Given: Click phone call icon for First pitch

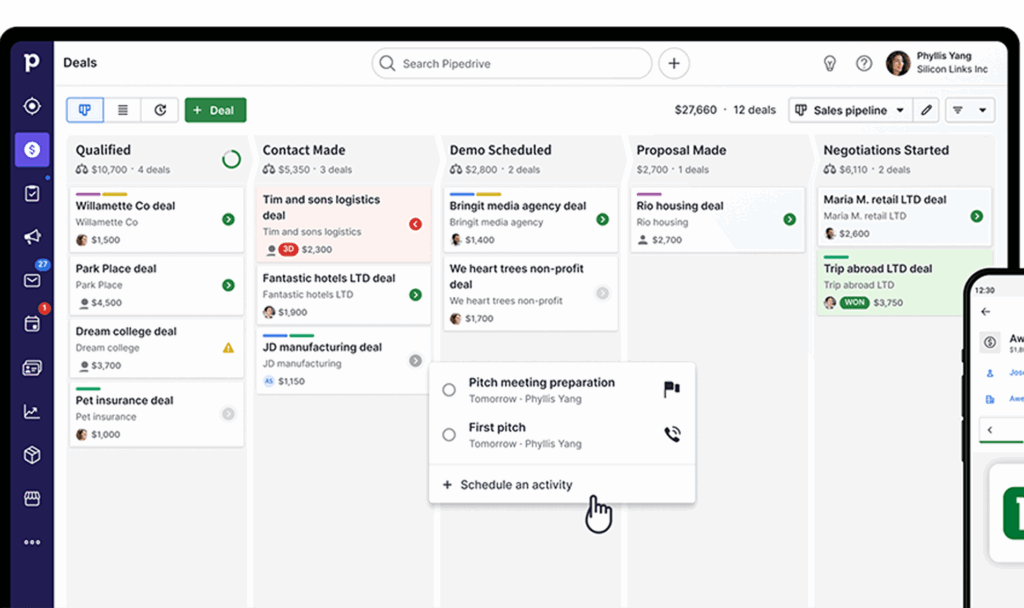Looking at the screenshot, I should click(x=672, y=434).
